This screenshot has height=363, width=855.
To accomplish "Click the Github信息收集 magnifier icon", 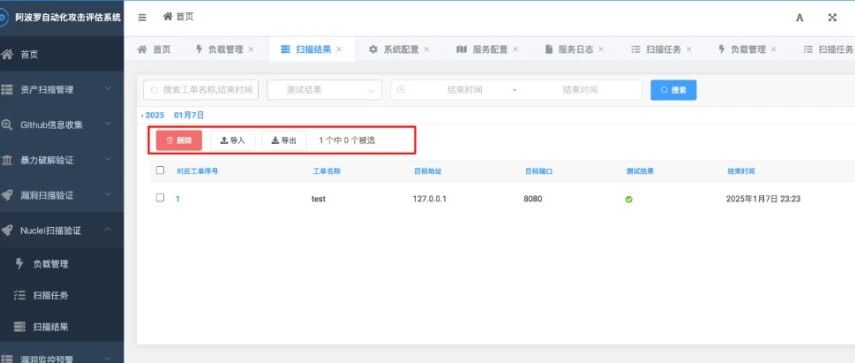I will pos(7,125).
